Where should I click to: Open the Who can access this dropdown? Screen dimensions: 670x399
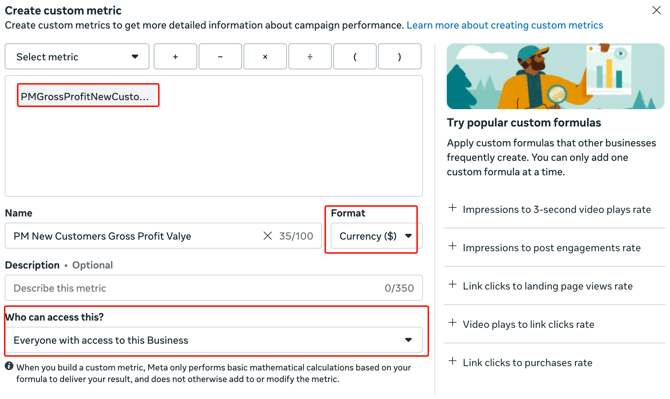tap(214, 340)
